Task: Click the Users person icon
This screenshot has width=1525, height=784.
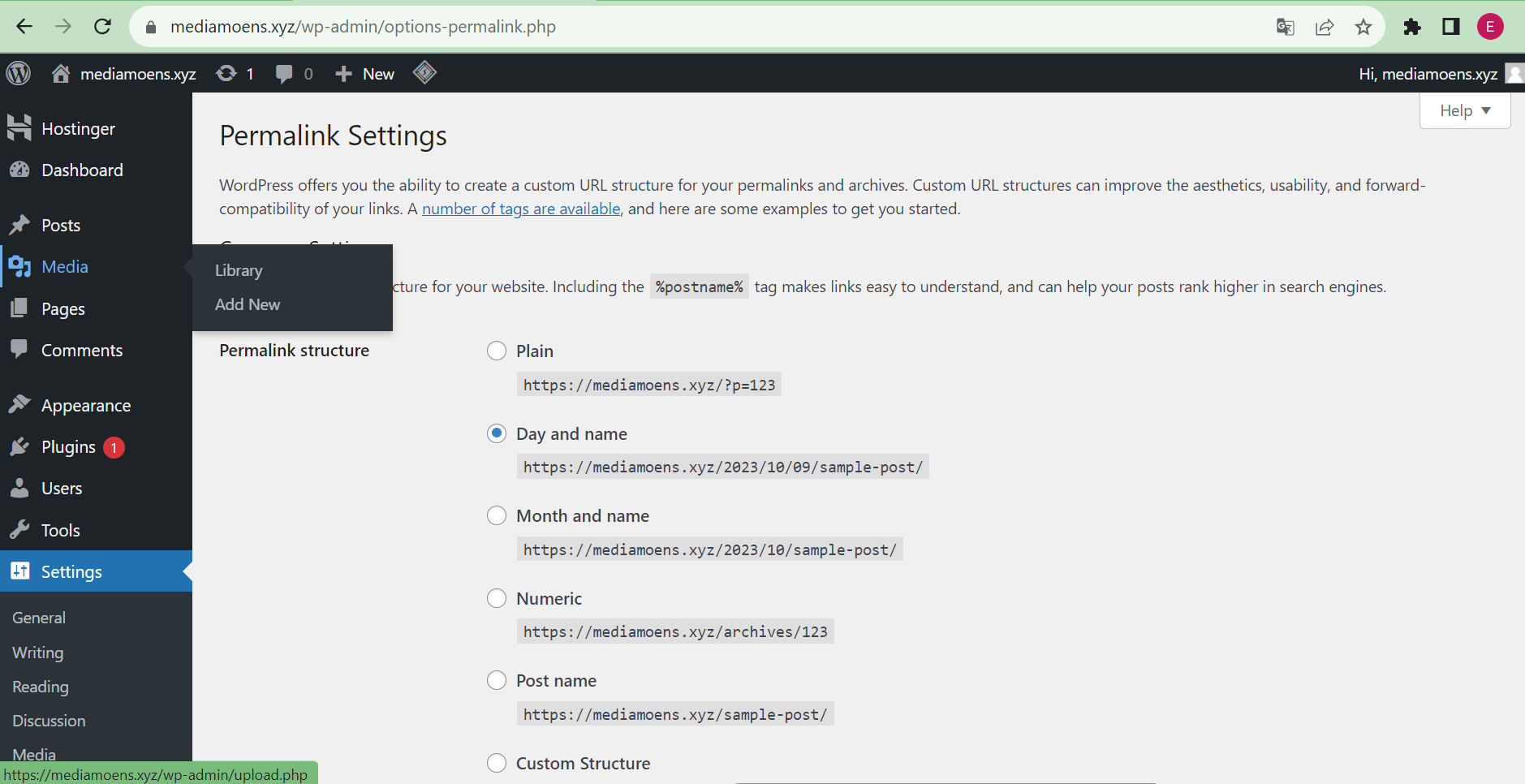Action: (x=19, y=488)
